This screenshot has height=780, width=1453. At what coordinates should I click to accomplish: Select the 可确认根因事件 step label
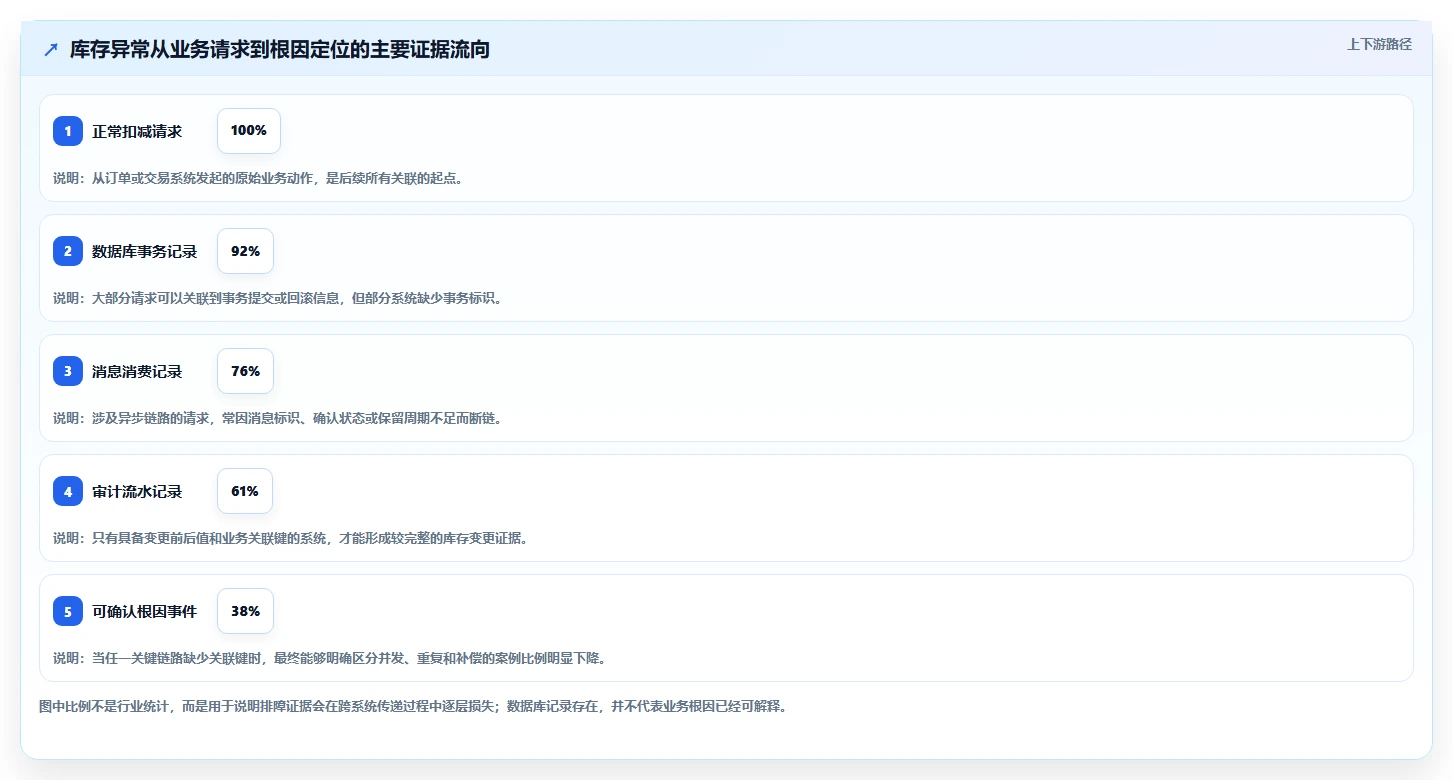(x=145, y=611)
